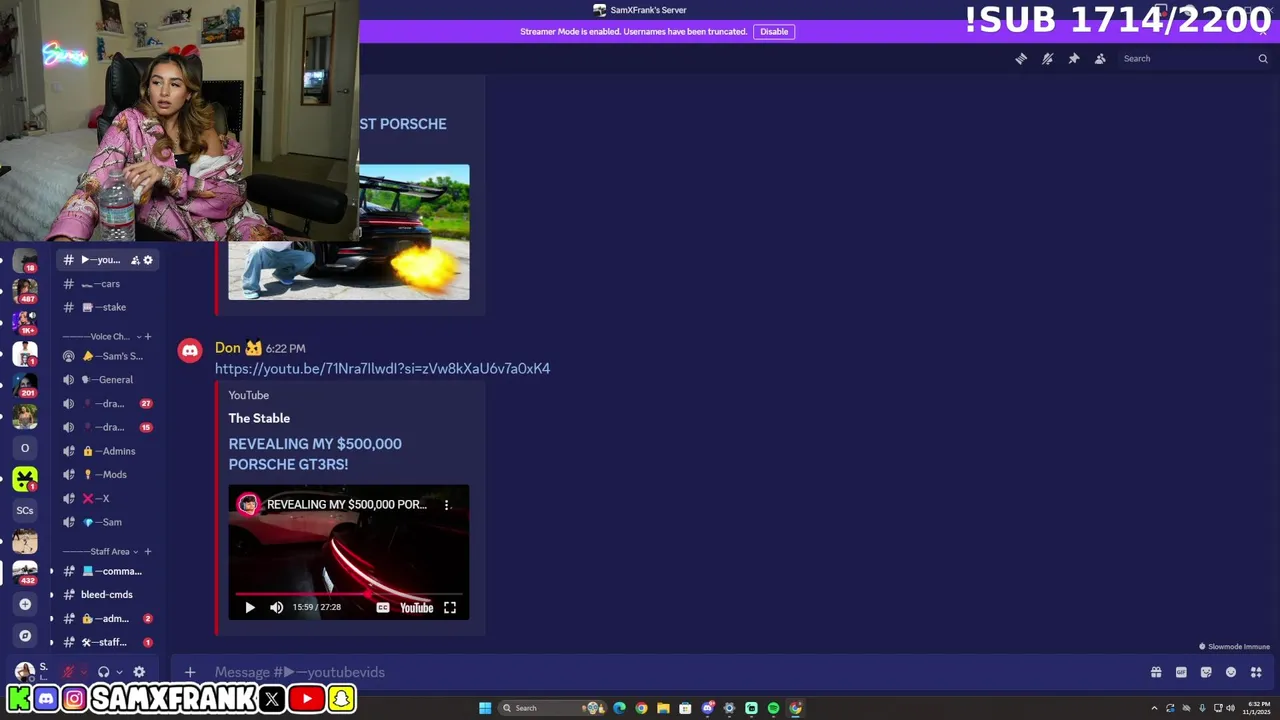Select server icon with 1K+ badge

point(25,322)
